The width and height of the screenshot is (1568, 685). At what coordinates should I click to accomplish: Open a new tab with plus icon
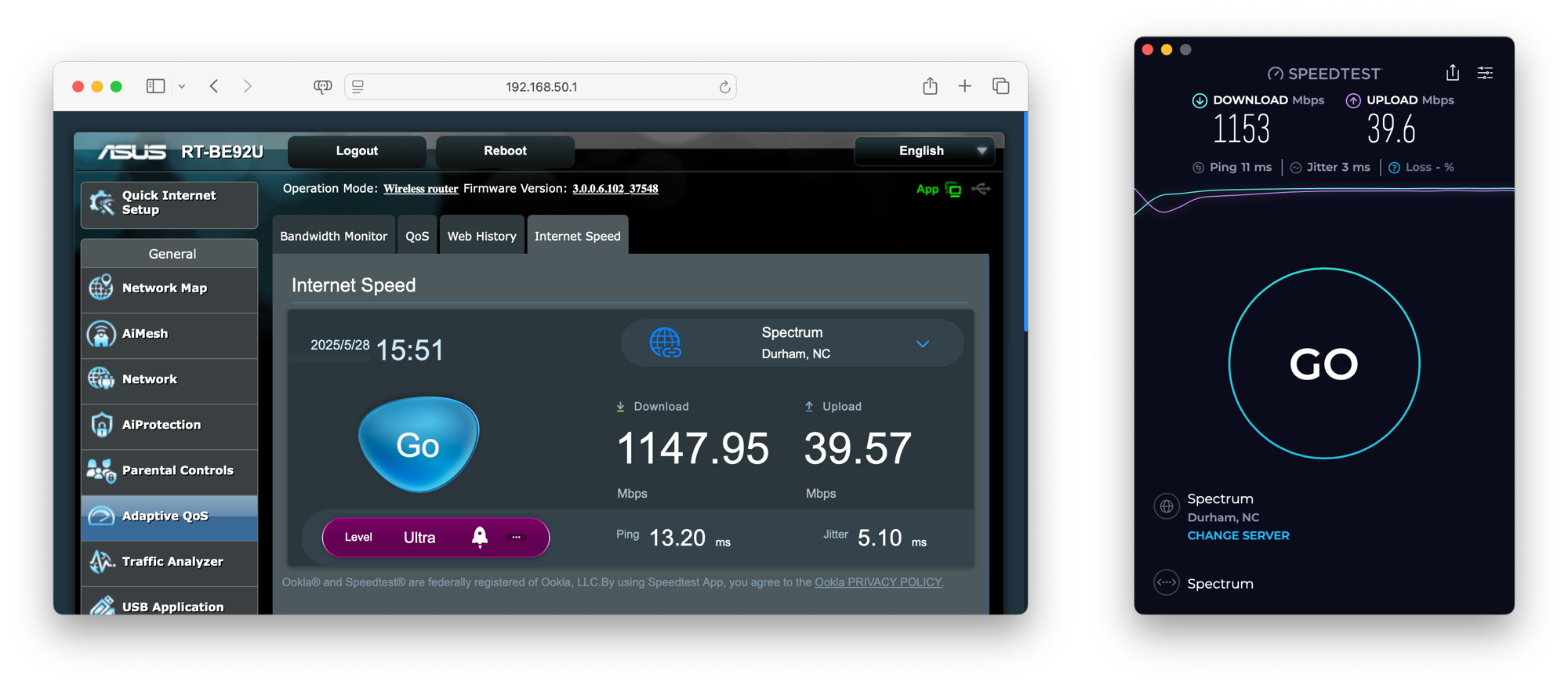tap(964, 86)
